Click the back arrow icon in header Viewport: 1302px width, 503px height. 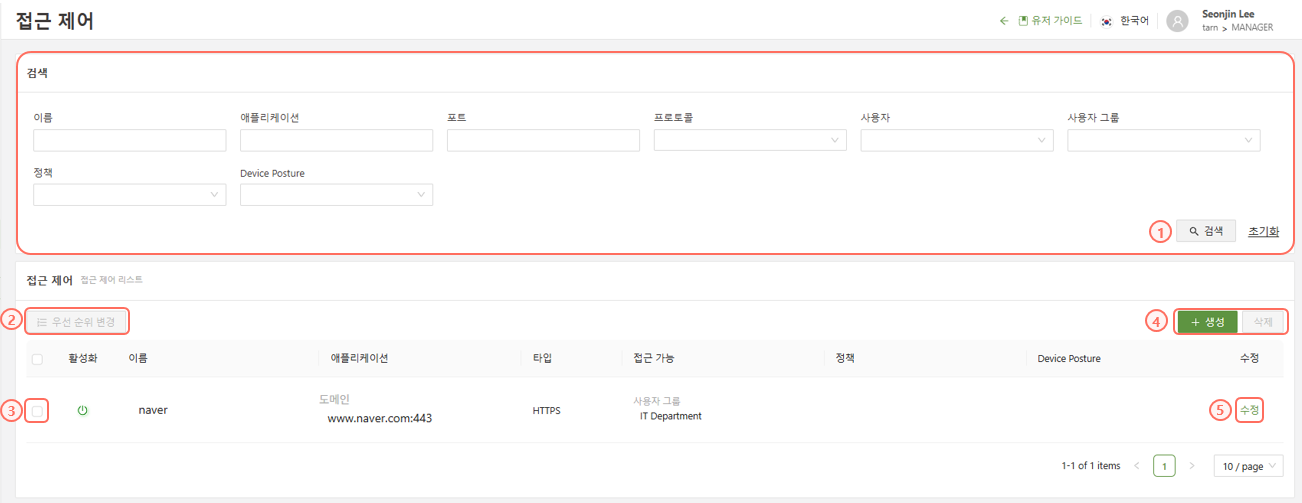1004,21
